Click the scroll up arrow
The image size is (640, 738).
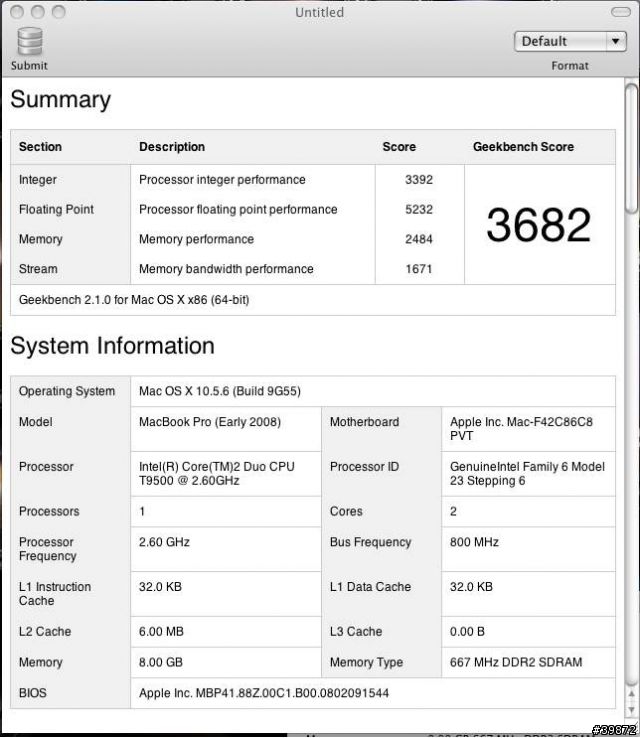pos(631,695)
